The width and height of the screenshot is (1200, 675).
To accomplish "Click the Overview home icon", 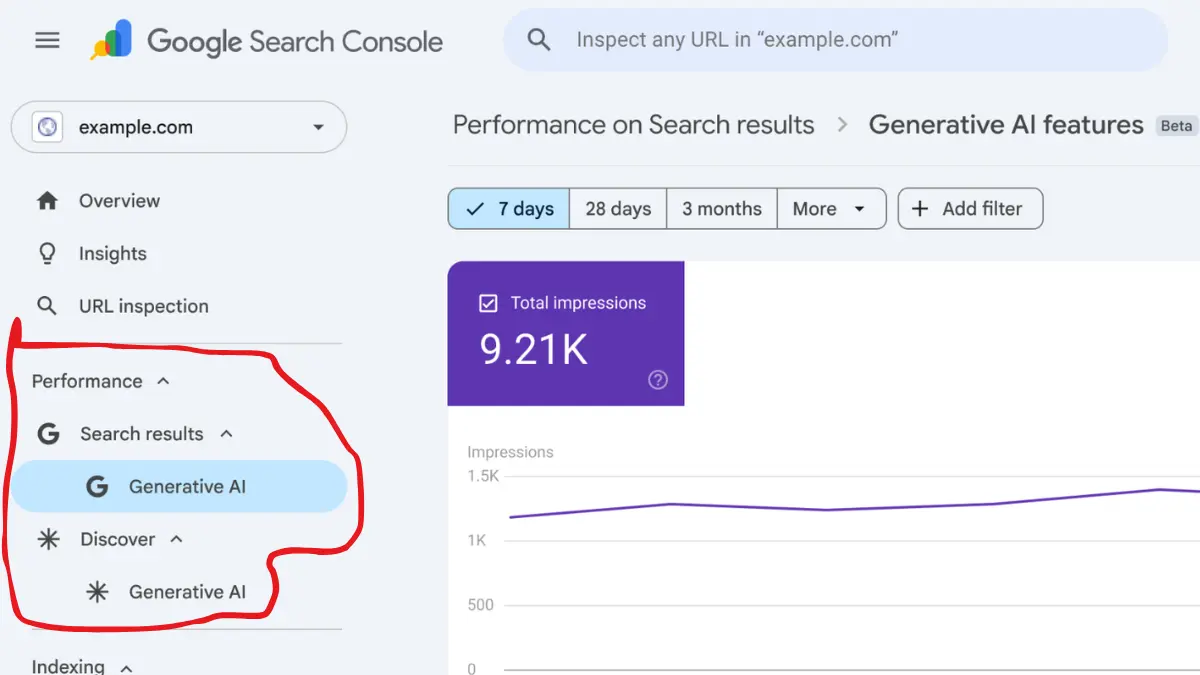I will pos(47,201).
